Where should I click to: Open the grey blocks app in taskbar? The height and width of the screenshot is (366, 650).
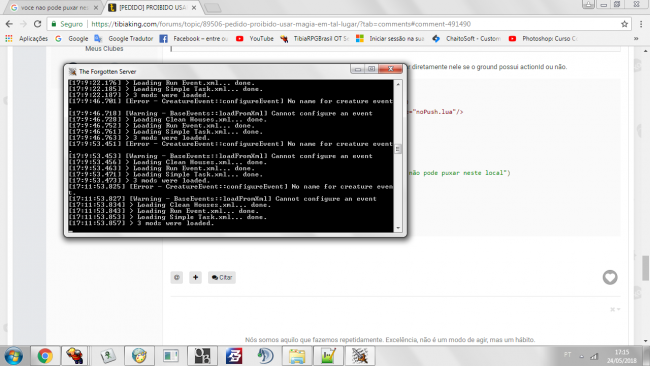202,356
